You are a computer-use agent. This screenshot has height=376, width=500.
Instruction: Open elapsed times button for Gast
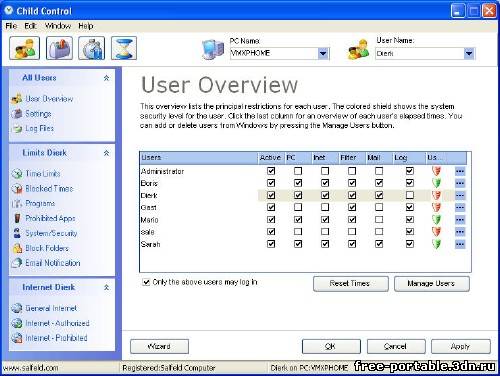click(x=460, y=208)
